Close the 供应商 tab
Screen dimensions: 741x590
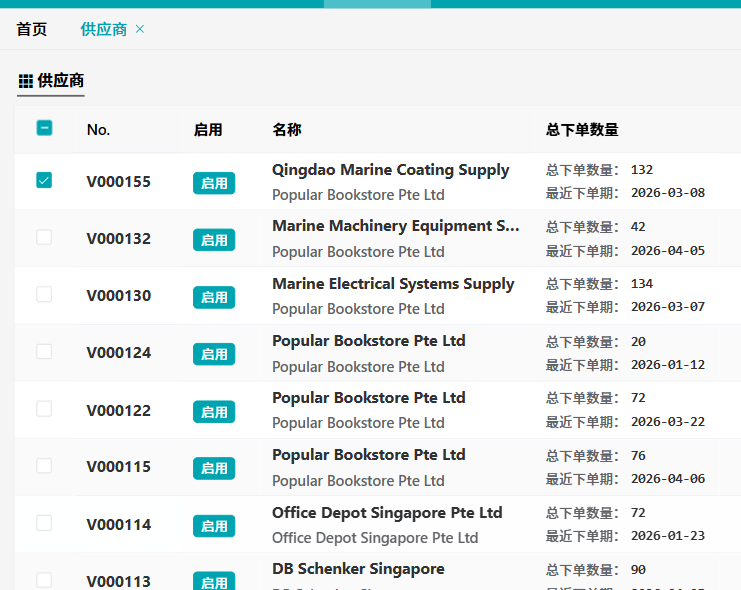click(140, 29)
